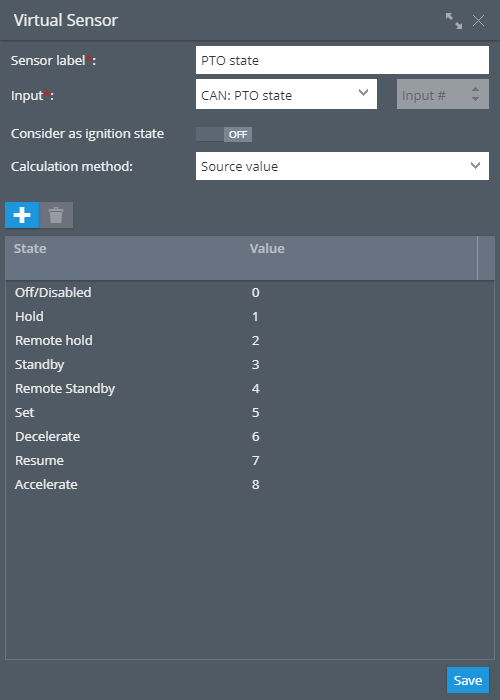Select the Off/Disabled state row
The image size is (500, 700).
click(x=250, y=292)
